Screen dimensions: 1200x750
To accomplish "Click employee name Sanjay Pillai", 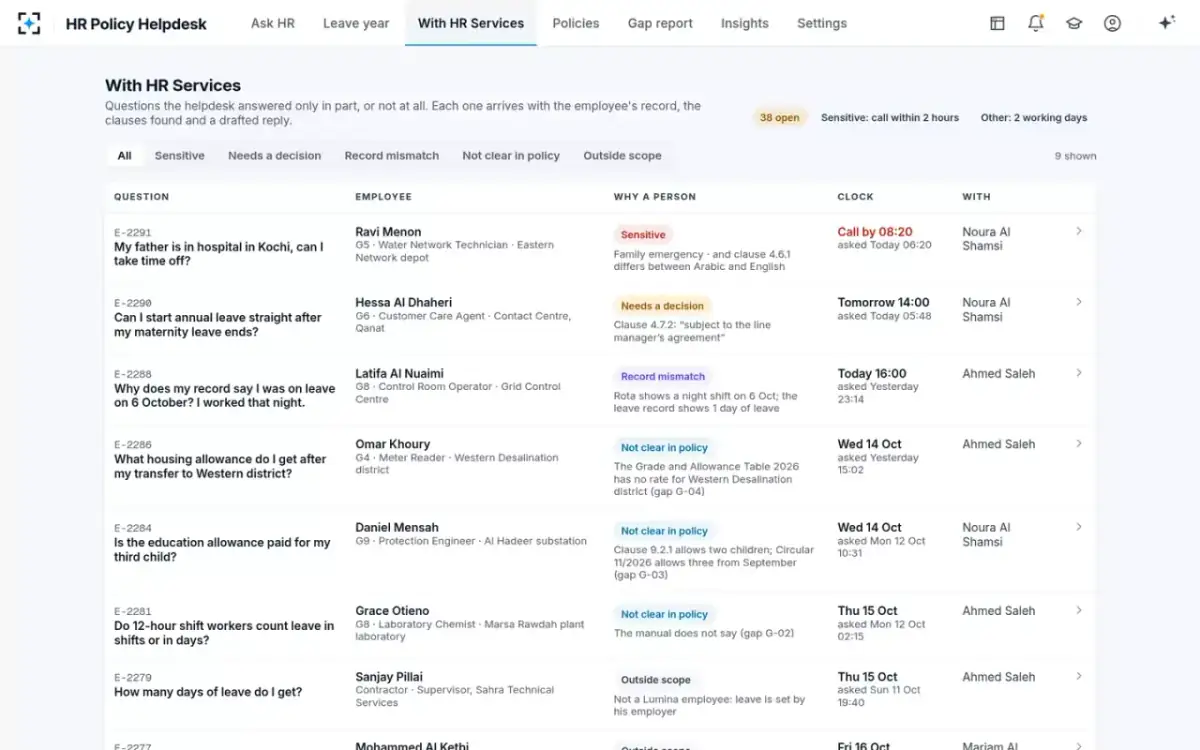I will coord(388,677).
